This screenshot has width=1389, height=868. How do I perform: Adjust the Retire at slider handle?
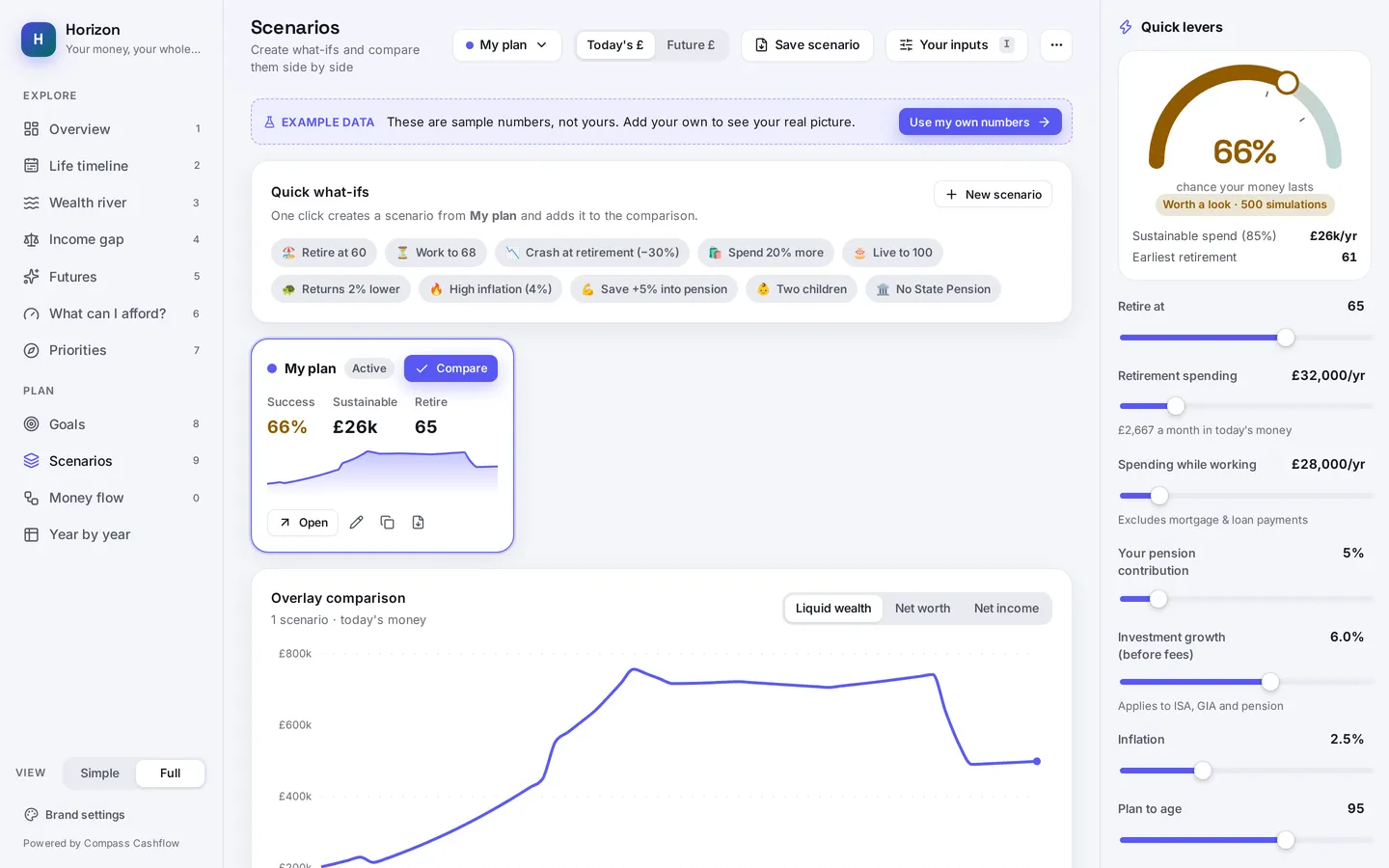[x=1286, y=338]
